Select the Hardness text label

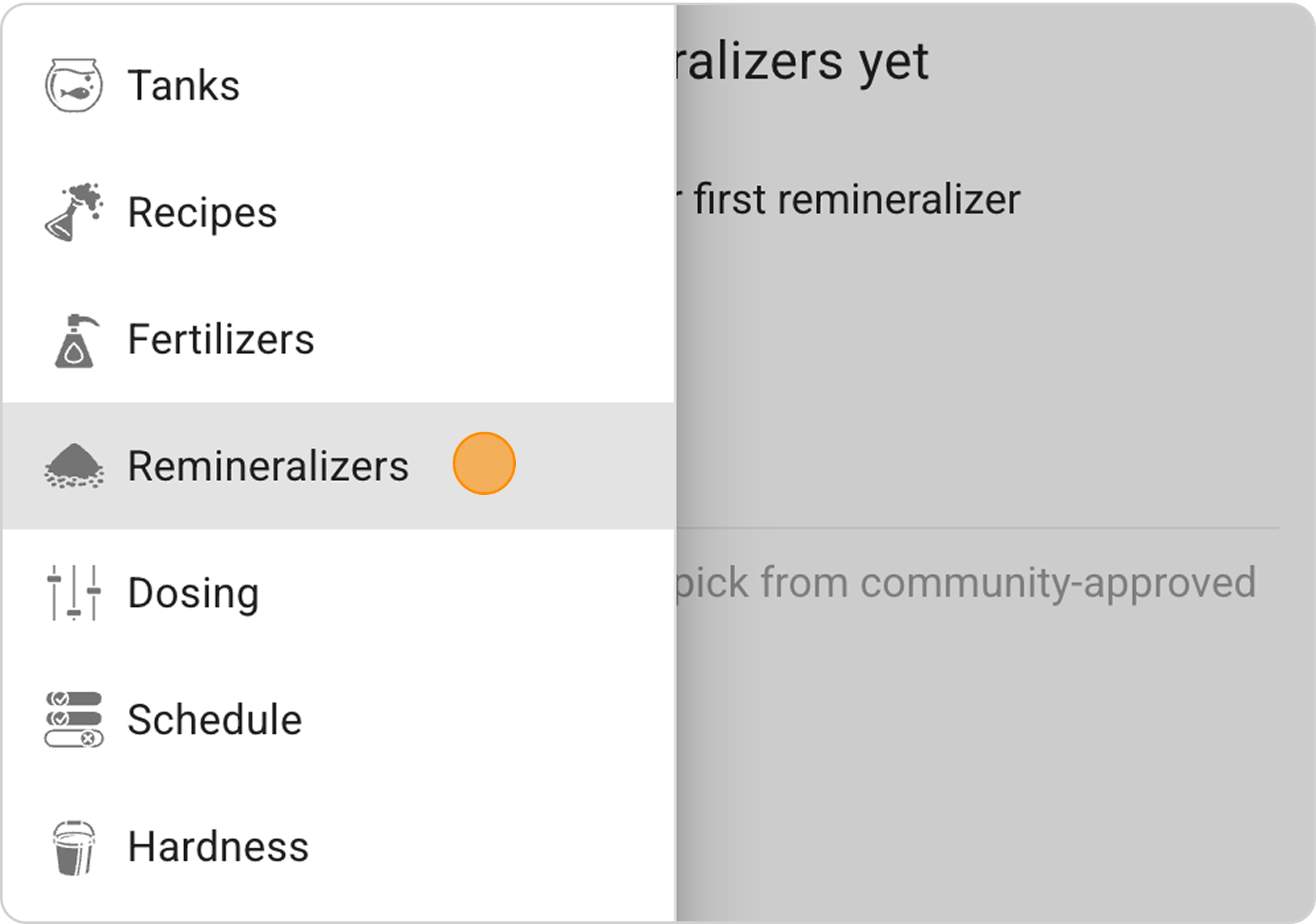tap(218, 846)
